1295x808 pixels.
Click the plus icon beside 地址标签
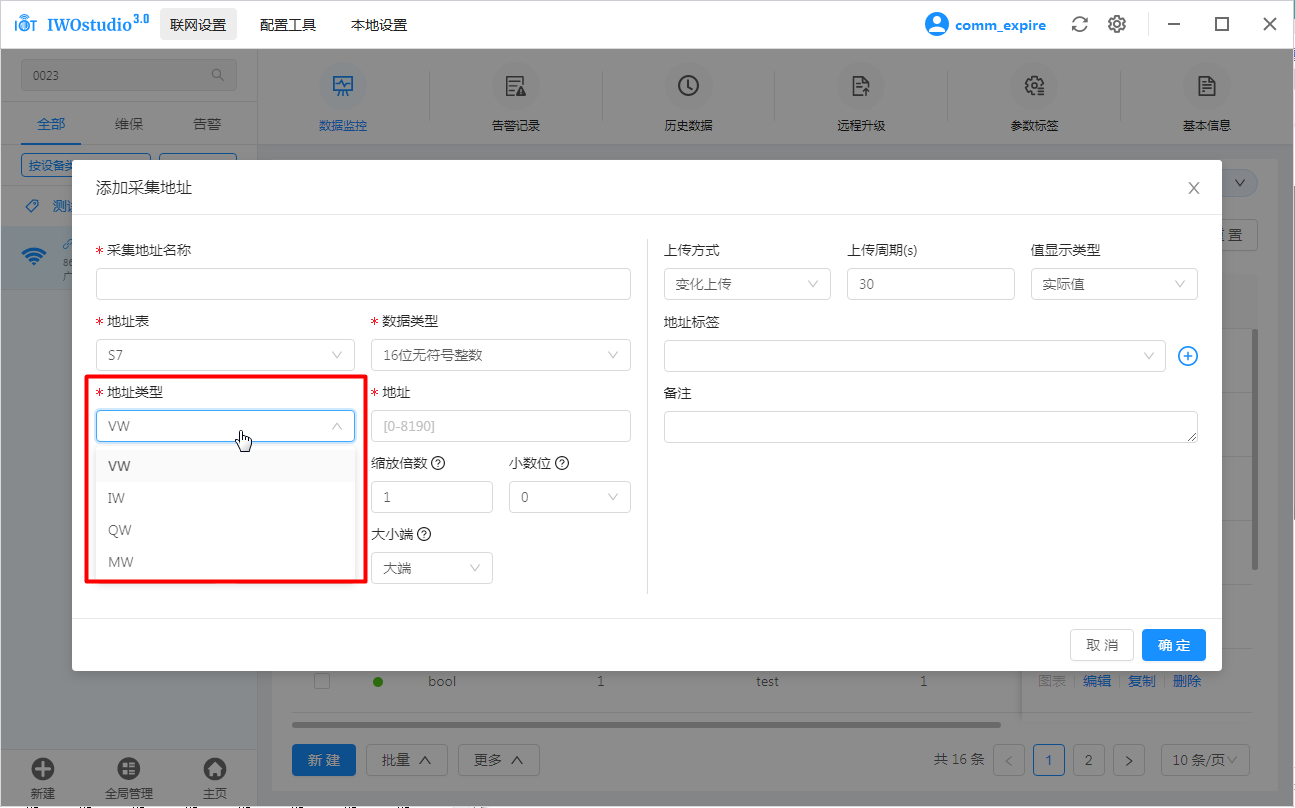pos(1187,356)
